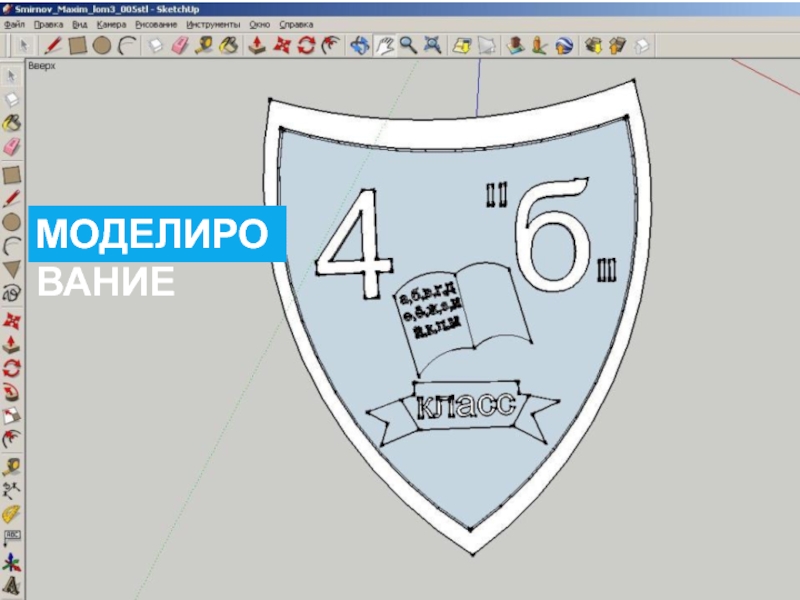Click the greyed Share Component icon
Image resolution: width=800 pixels, height=600 pixels.
pyautogui.click(x=642, y=46)
